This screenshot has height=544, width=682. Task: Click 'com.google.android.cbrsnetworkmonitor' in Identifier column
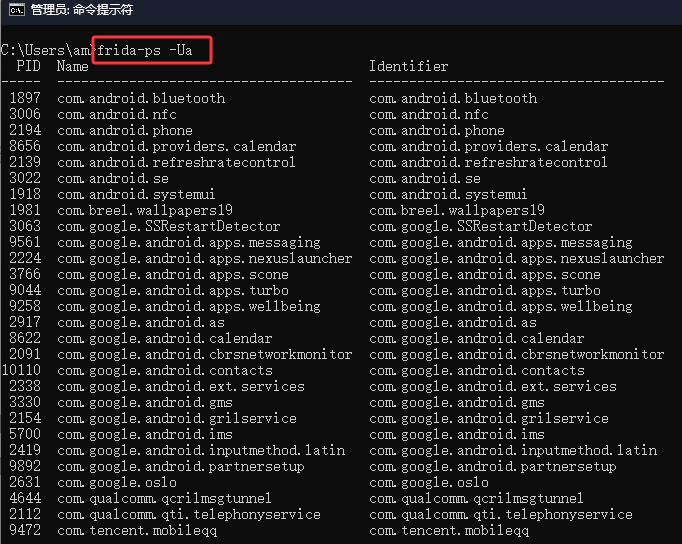517,354
